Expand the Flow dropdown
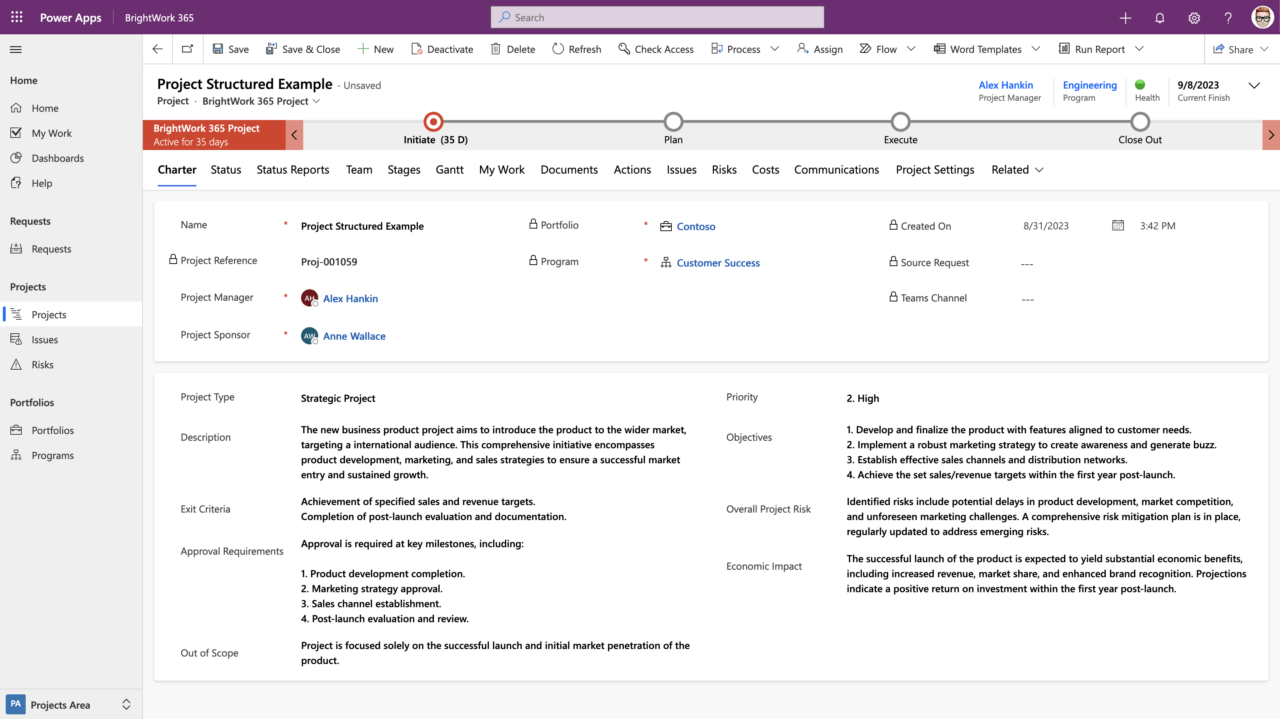 pos(911,48)
